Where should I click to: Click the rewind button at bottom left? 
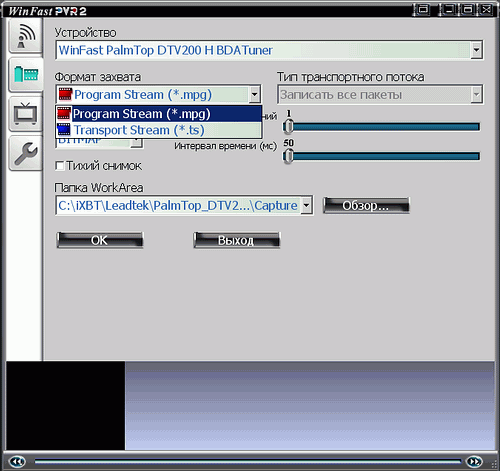(x=17, y=462)
